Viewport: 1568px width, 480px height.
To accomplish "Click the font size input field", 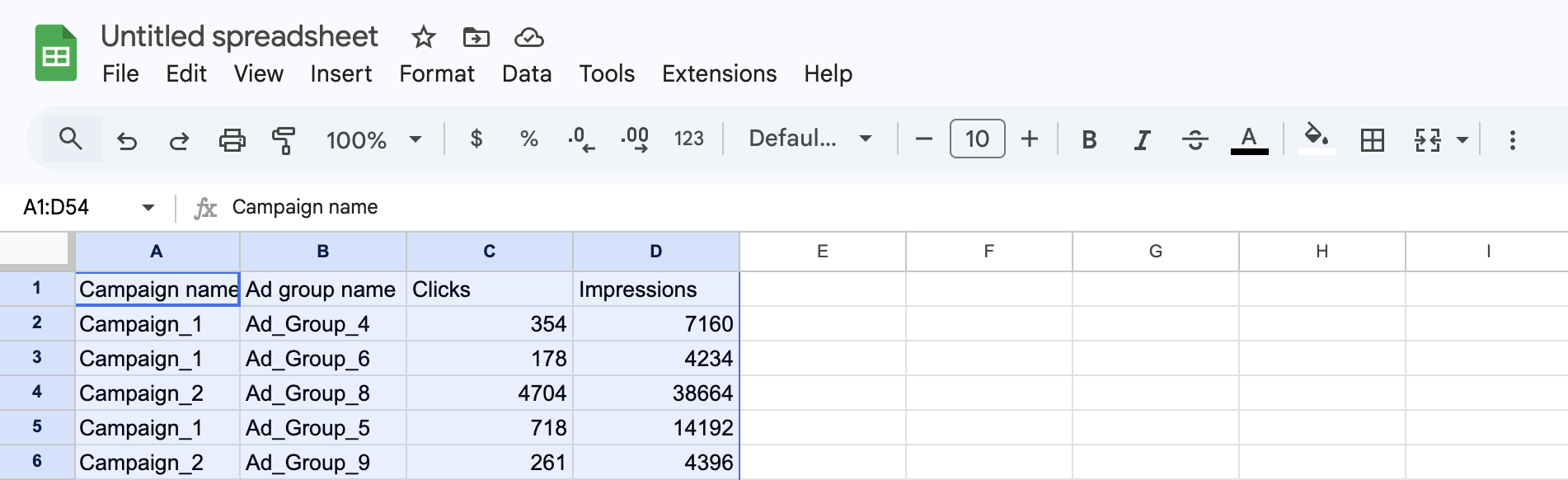I will click(977, 139).
